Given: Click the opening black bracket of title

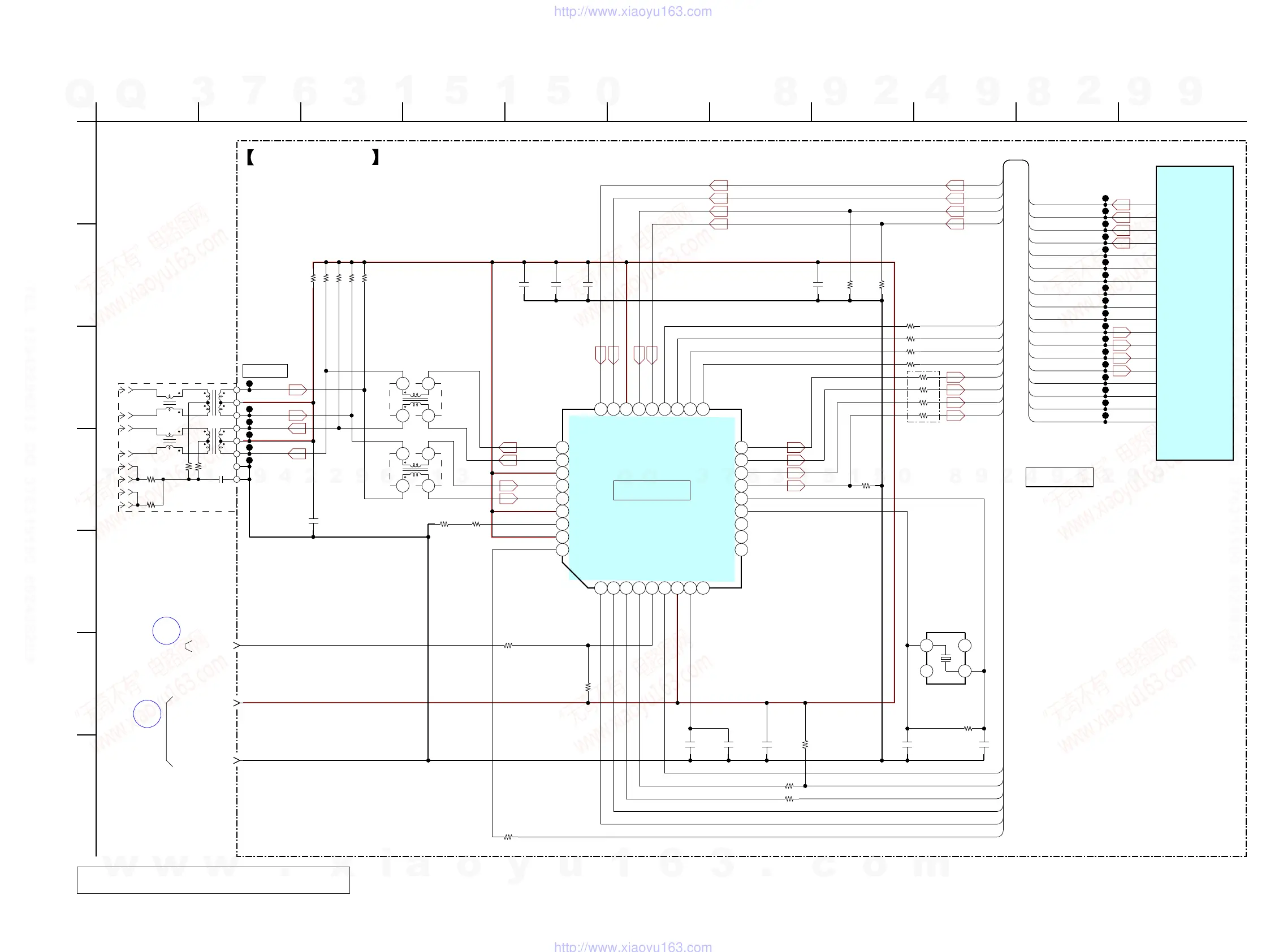Looking at the screenshot, I should click(x=250, y=157).
